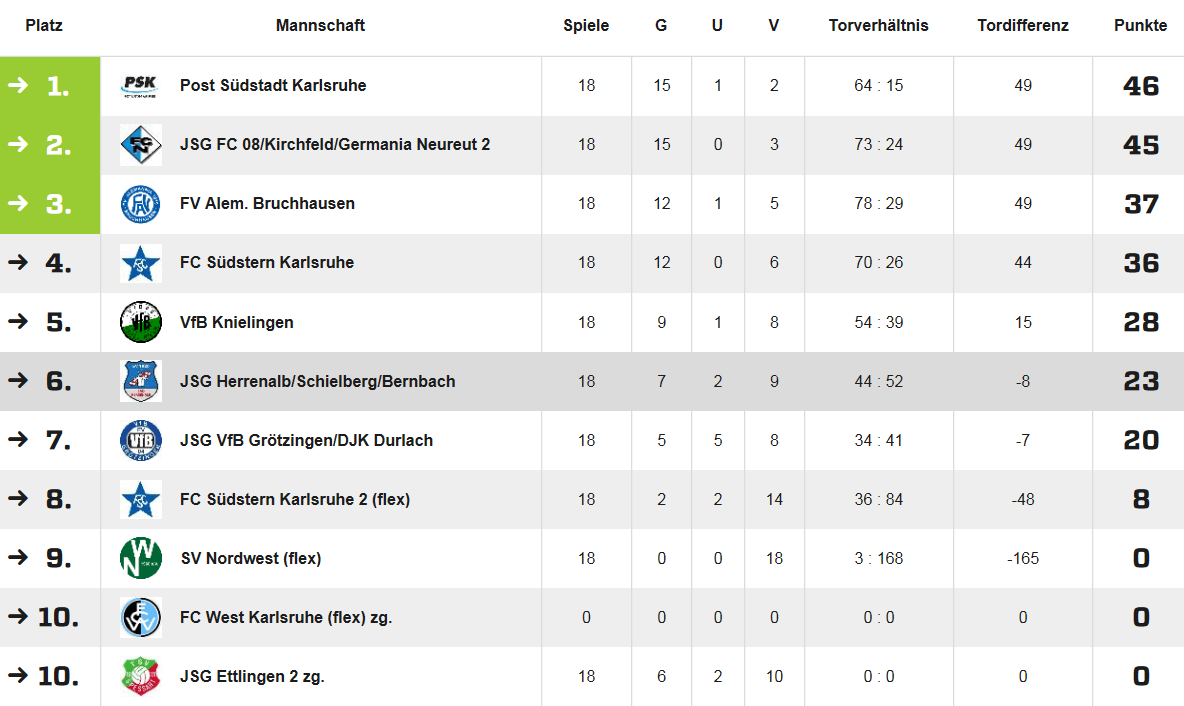Click the trend arrow beside rank 4
1184x706 pixels.
(x=17, y=262)
